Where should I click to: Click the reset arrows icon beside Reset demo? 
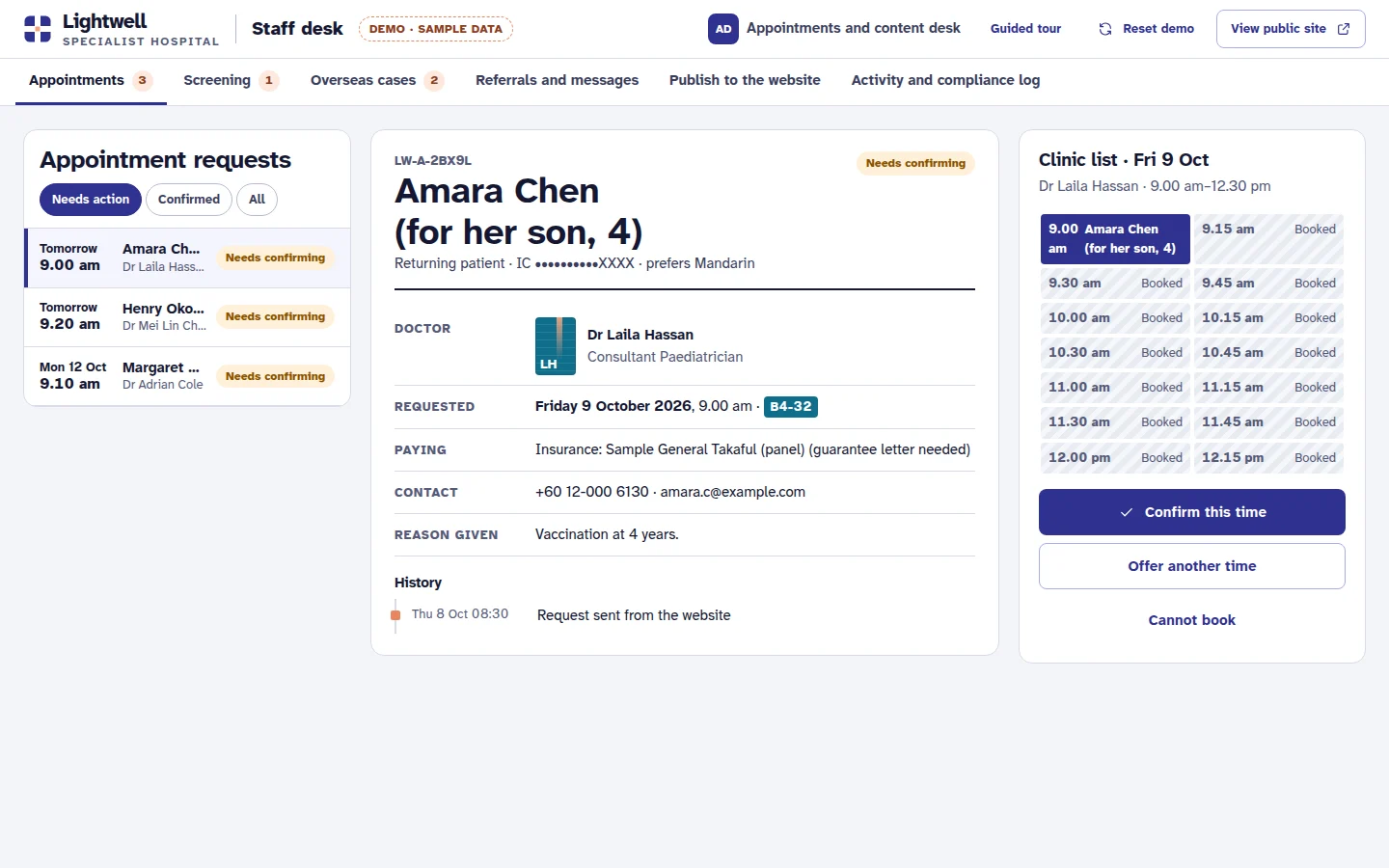pos(1105,29)
